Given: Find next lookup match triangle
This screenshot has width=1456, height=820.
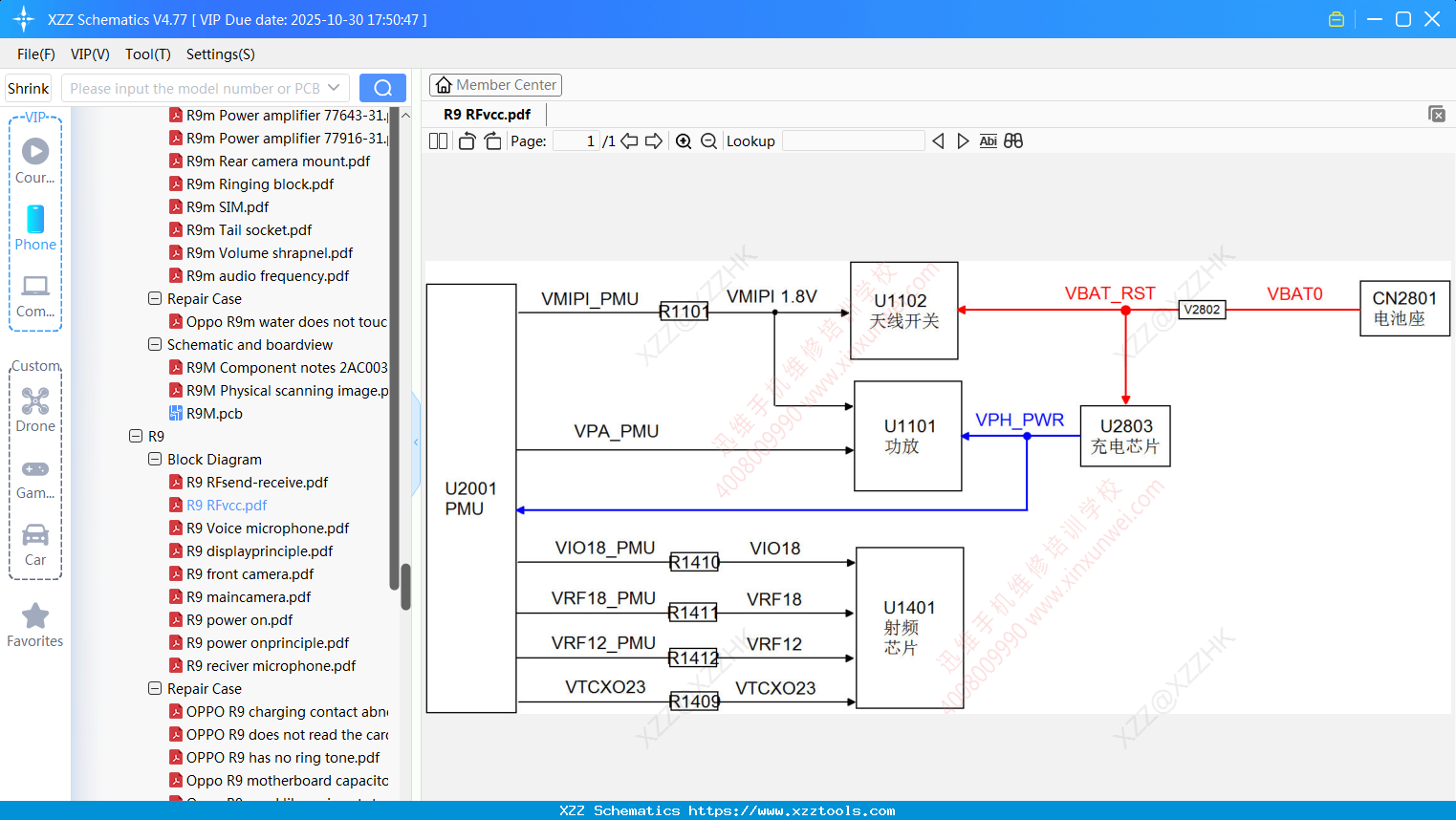Looking at the screenshot, I should (x=963, y=141).
